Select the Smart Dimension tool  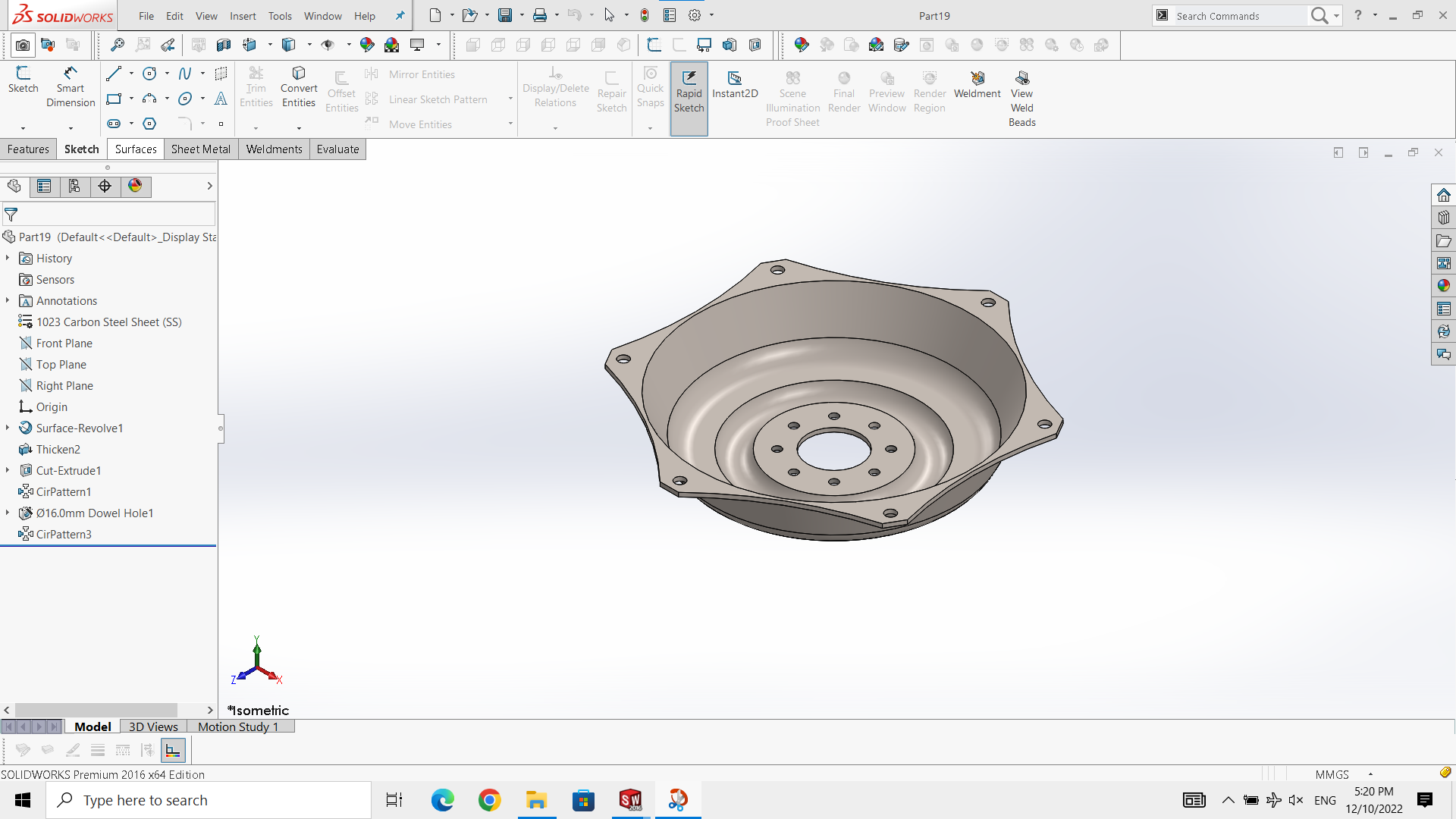point(71,86)
